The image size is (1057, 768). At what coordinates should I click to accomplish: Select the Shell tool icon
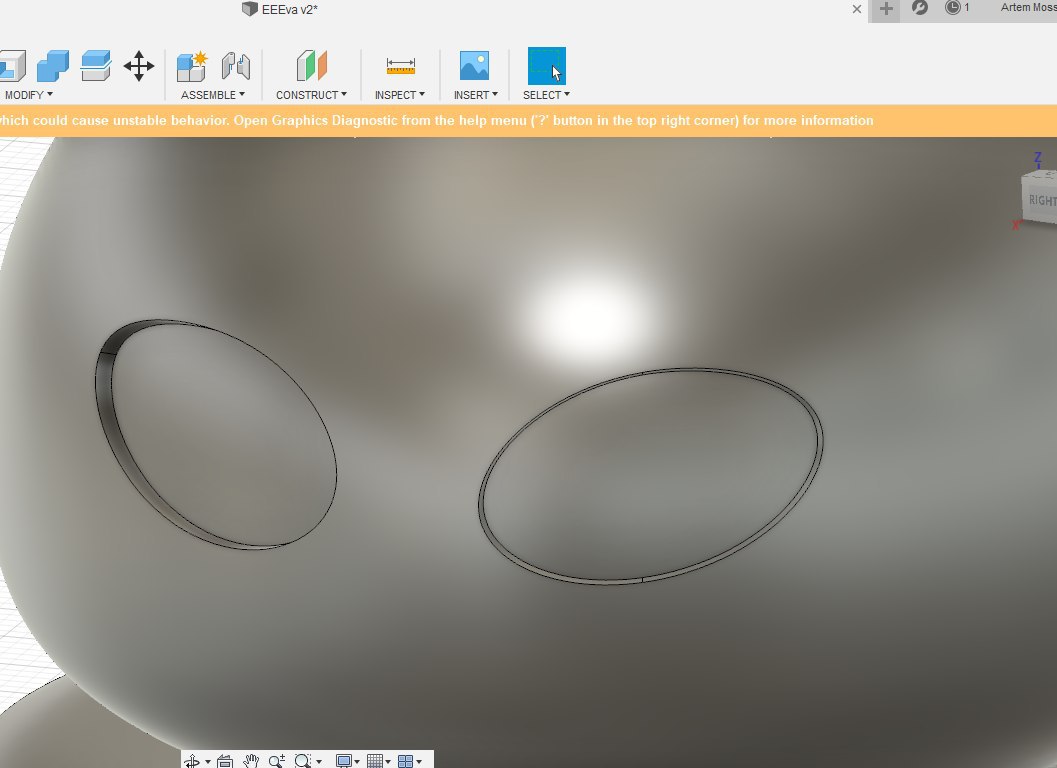tap(12, 66)
